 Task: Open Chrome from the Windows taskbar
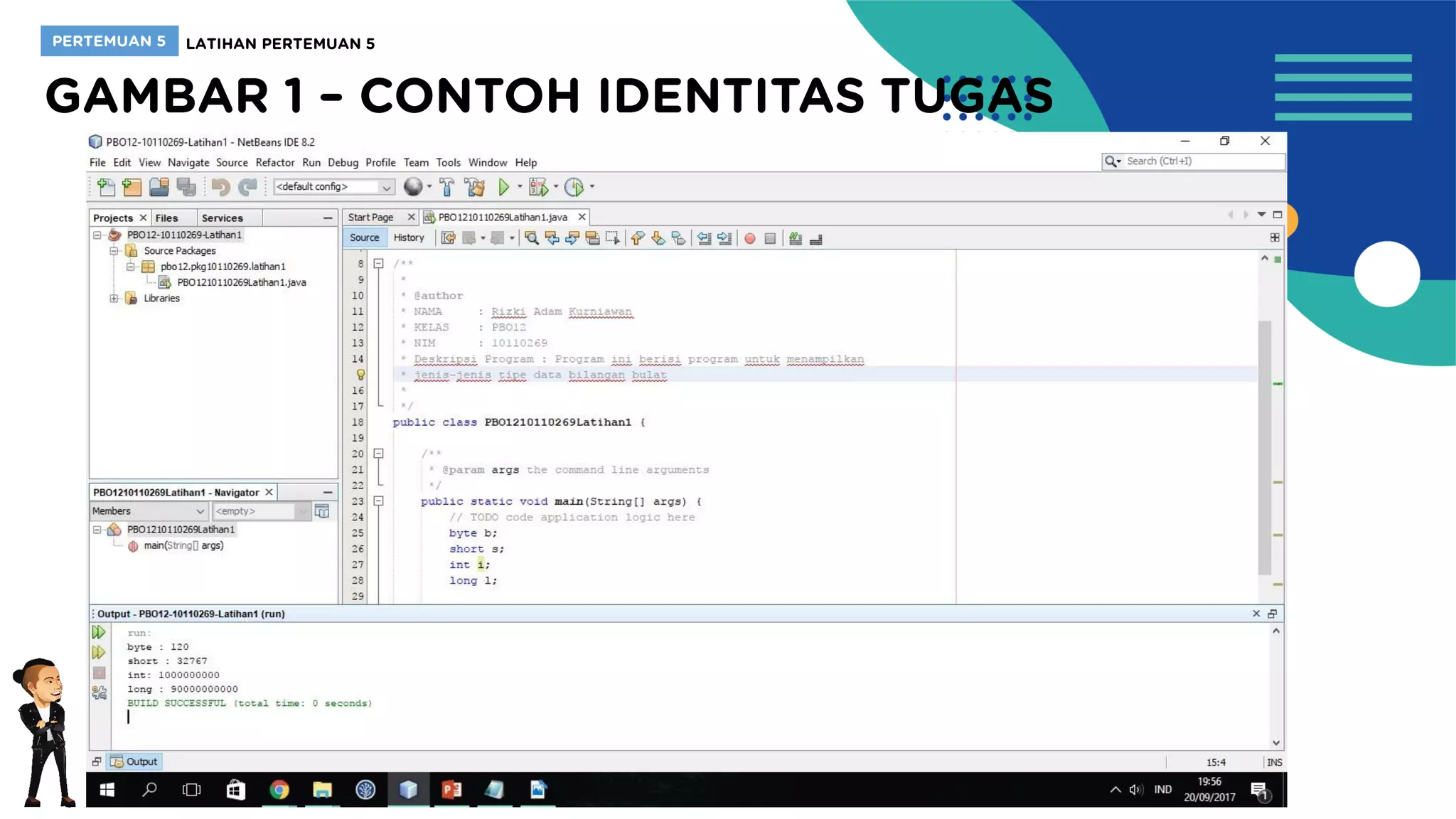[279, 790]
